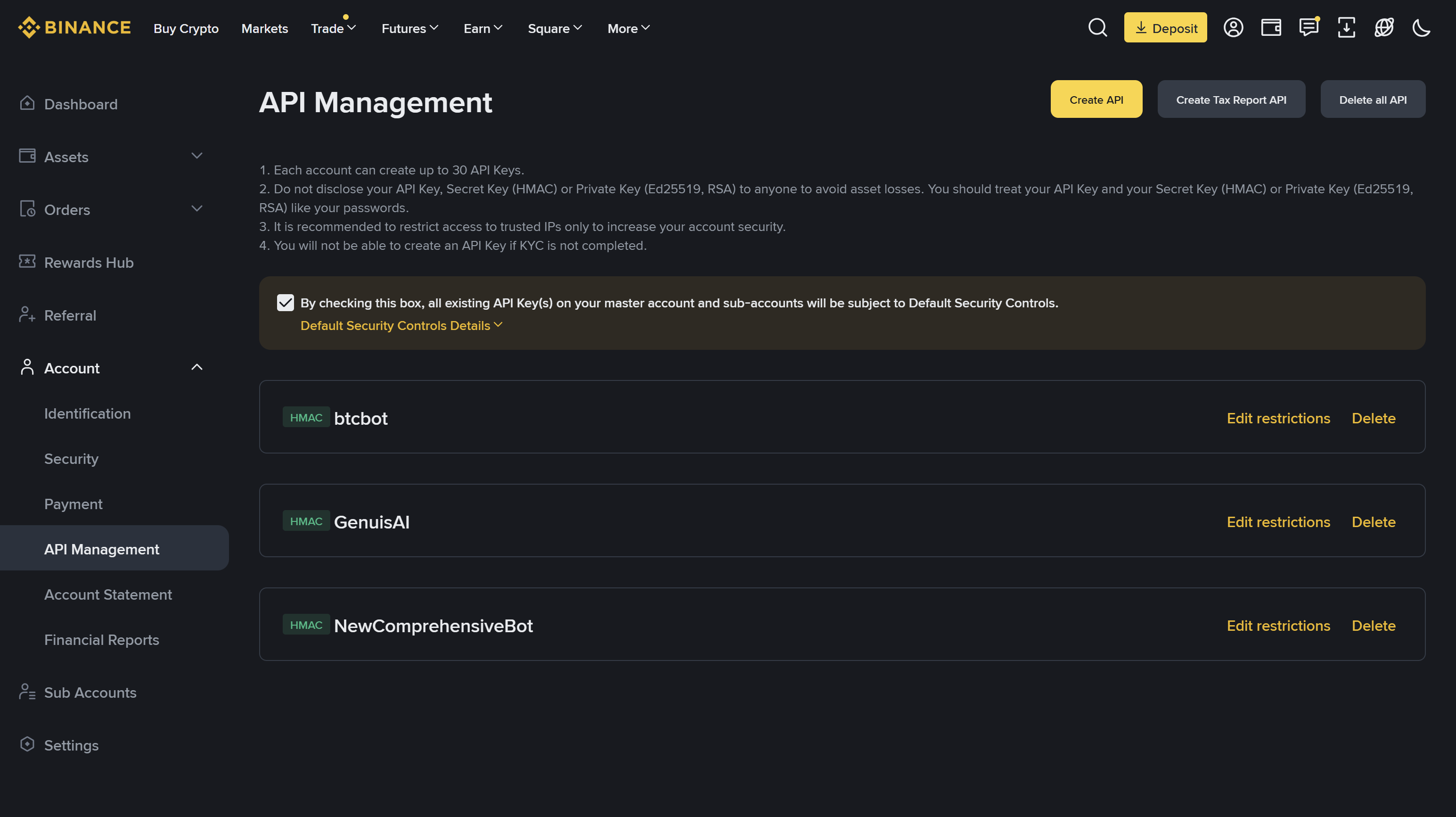Click the Binance logo
1456x817 pixels.
click(74, 28)
